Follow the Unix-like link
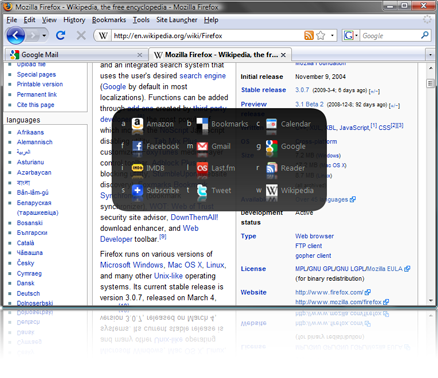438x378 pixels. [168, 276]
